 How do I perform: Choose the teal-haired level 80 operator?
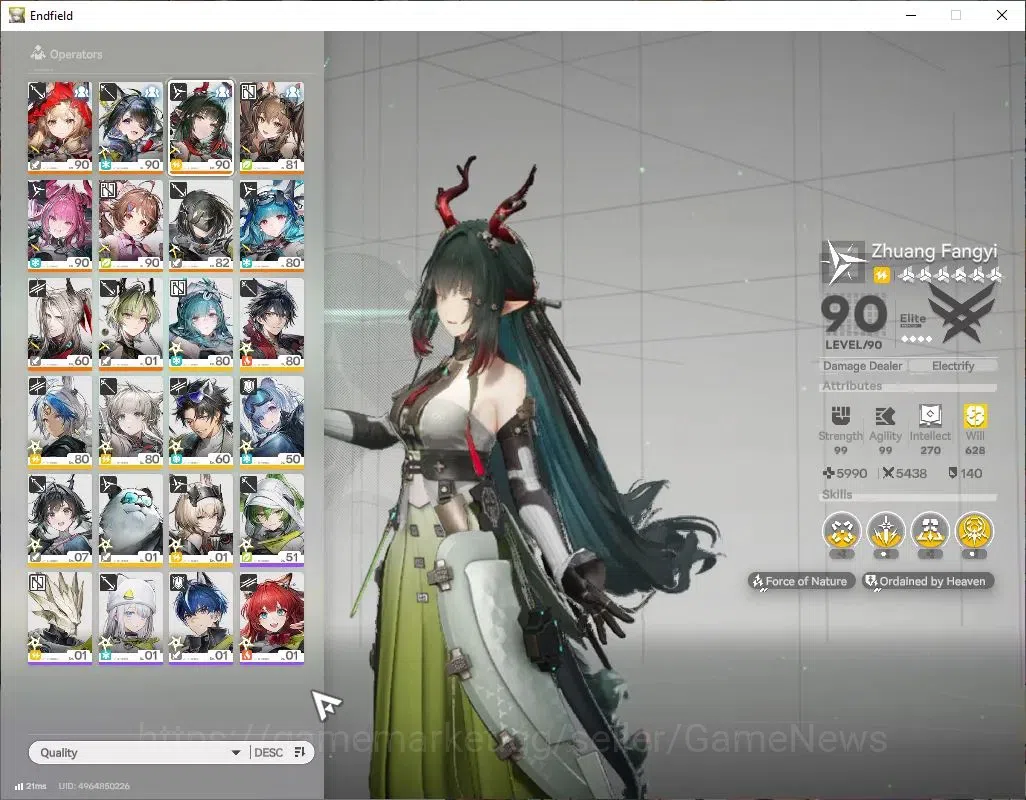[201, 323]
